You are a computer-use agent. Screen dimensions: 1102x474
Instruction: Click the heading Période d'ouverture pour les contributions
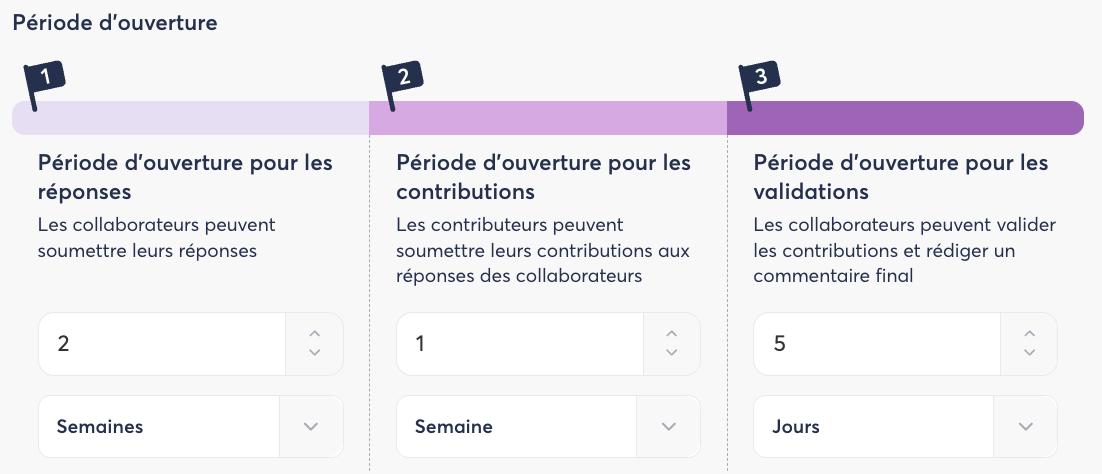[x=543, y=176]
